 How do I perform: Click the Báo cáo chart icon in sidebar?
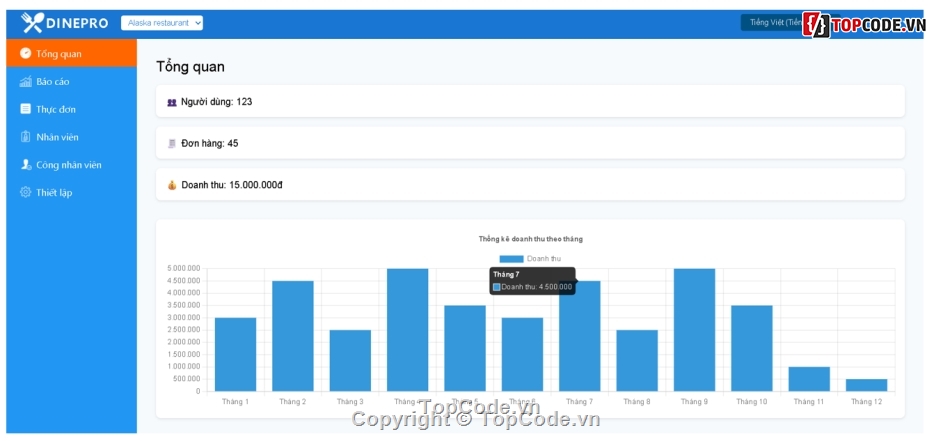(26, 82)
